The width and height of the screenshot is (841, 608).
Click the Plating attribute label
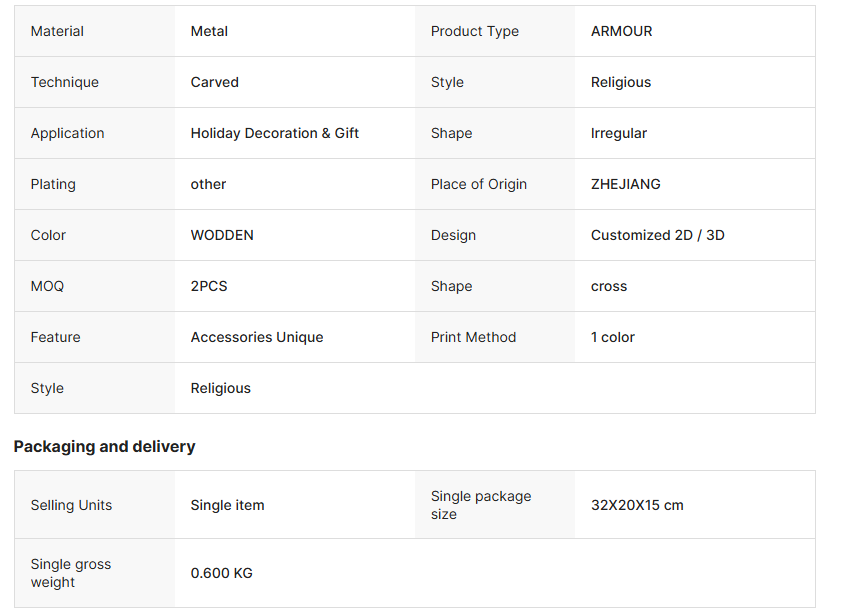pos(53,184)
